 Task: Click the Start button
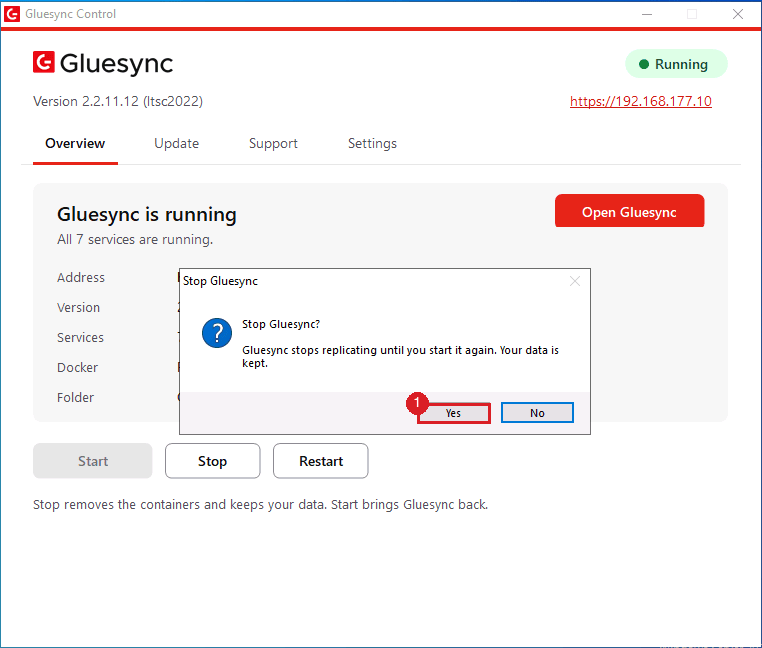click(92, 461)
